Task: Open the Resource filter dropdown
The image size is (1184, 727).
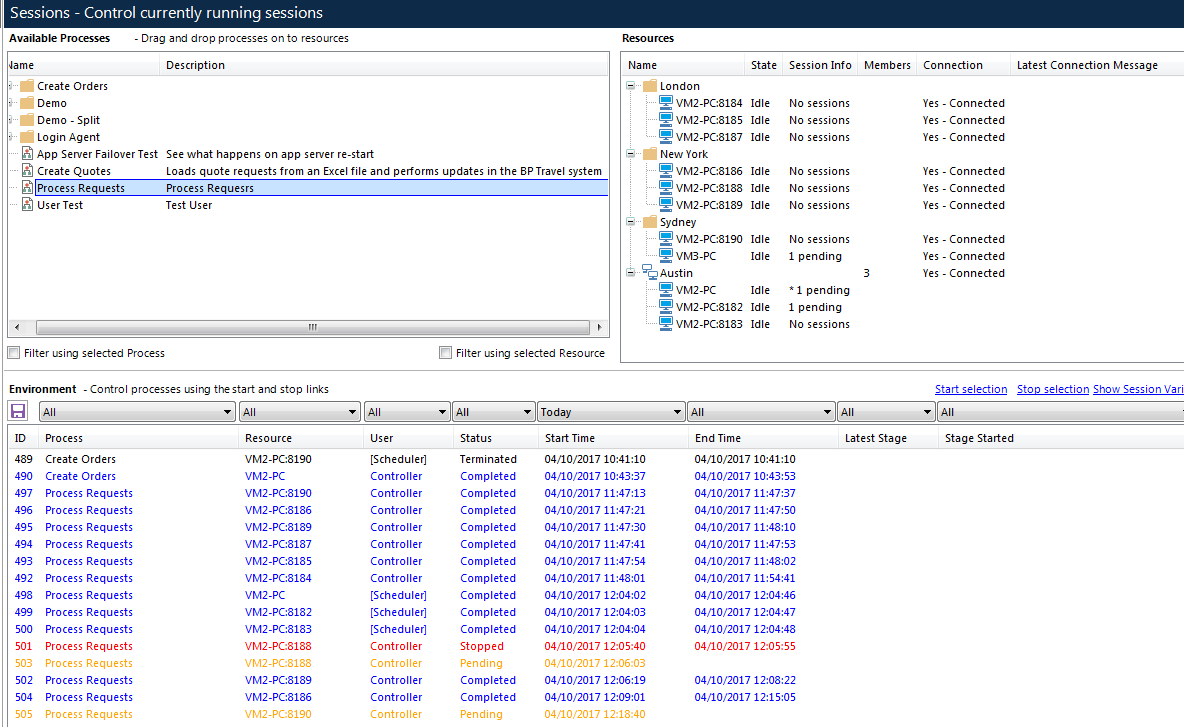Action: (299, 411)
